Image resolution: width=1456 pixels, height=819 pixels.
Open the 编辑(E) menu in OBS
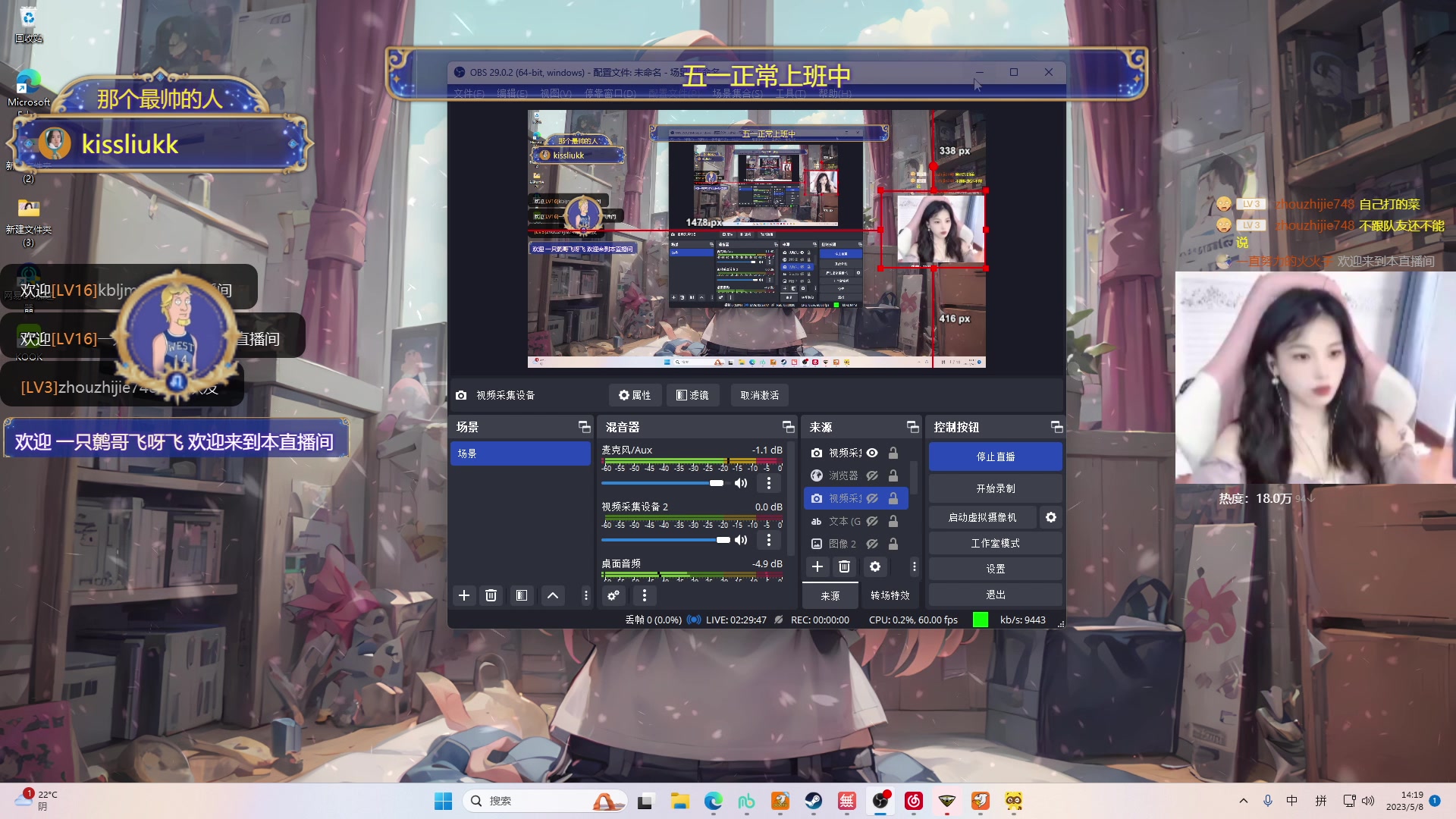pos(512,93)
